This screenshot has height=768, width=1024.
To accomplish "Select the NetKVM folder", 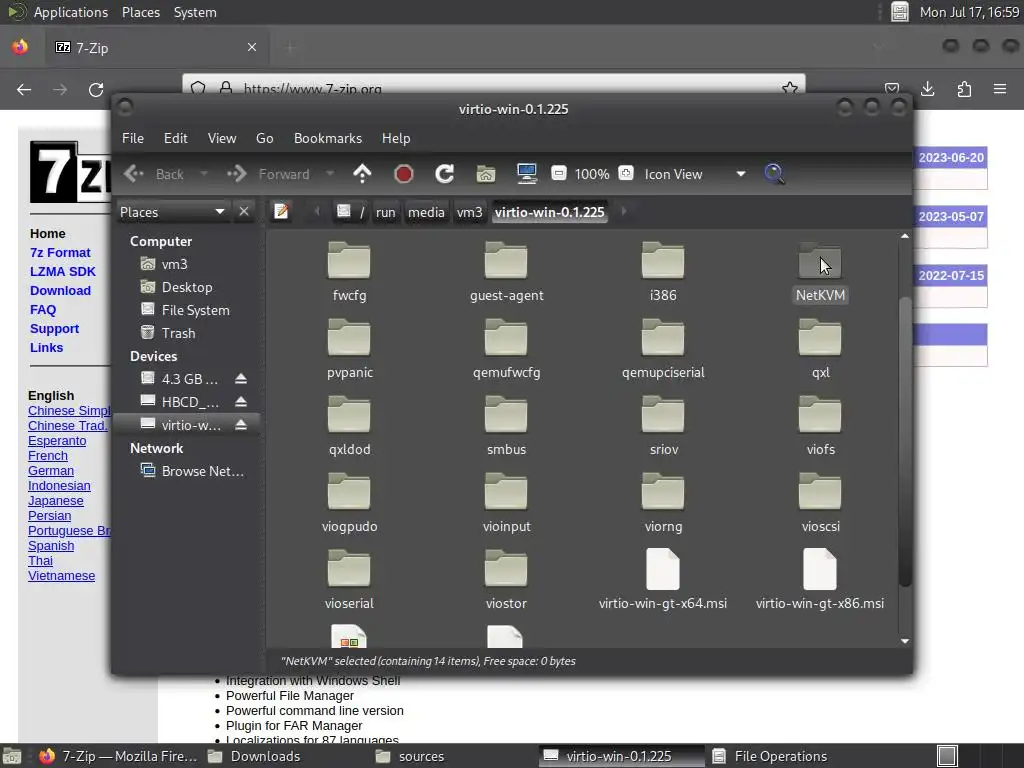I will coord(820,272).
